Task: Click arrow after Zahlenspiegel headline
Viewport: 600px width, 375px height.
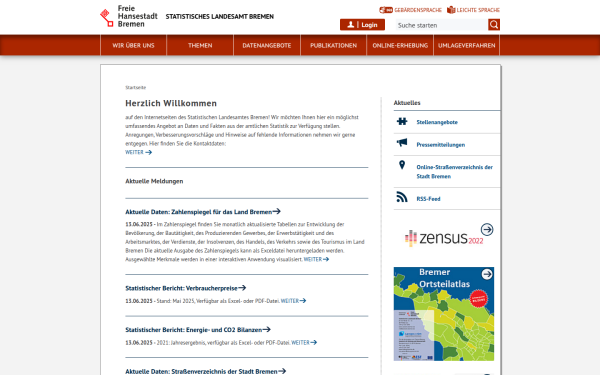Action: click(x=276, y=211)
